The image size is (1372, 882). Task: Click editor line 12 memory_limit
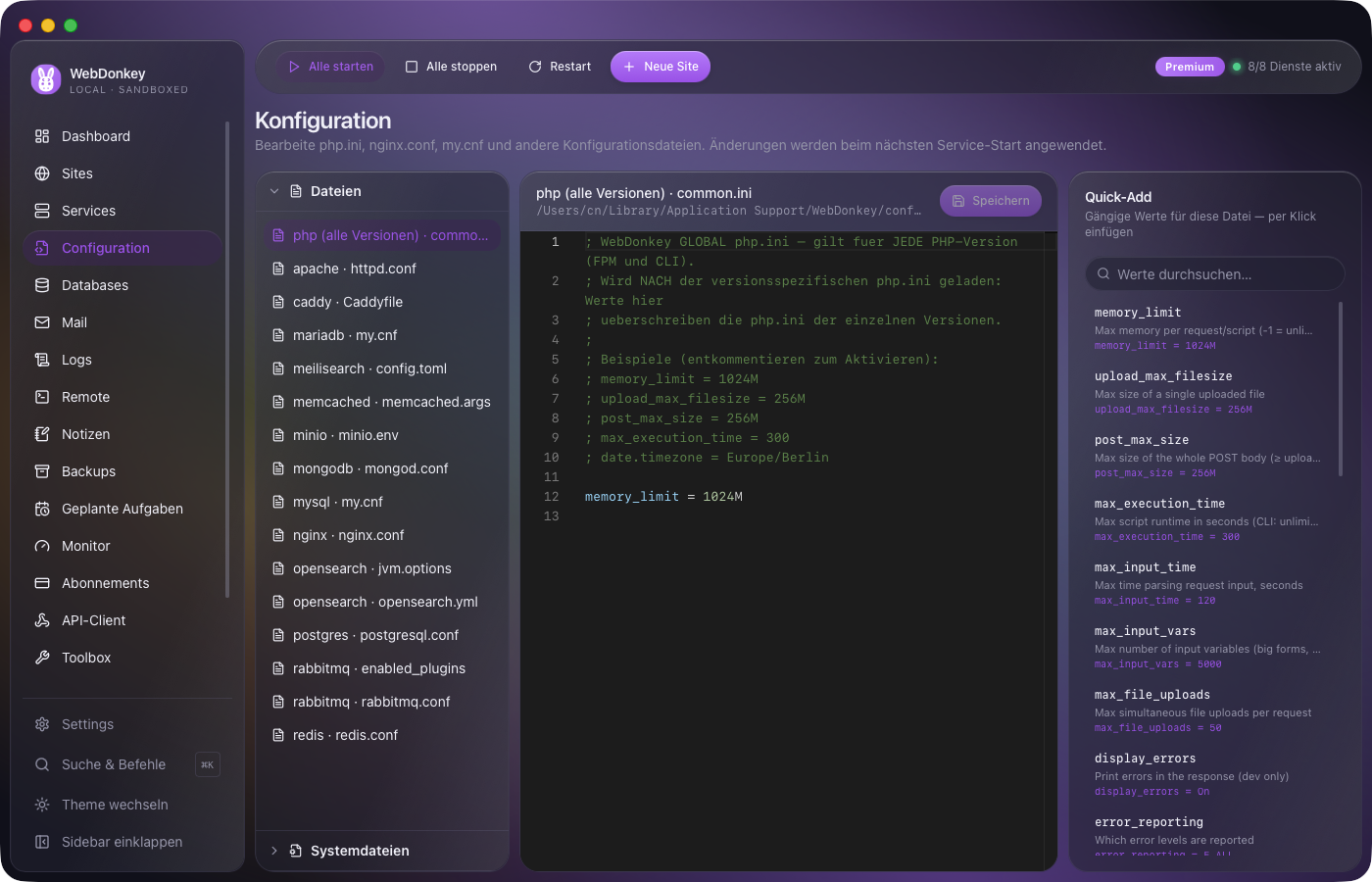pos(631,497)
